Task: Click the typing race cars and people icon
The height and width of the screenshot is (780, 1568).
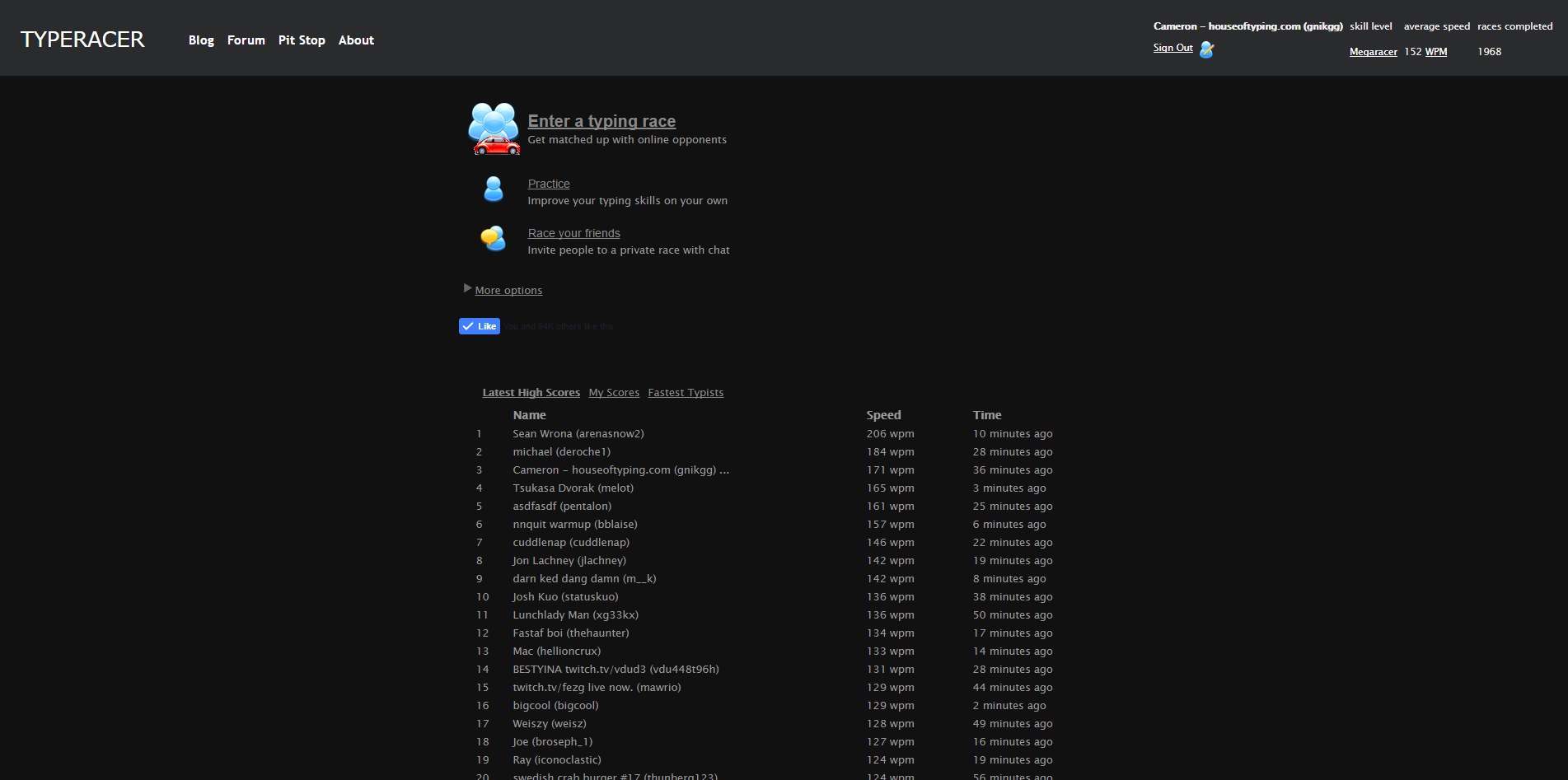Action: 494,128
